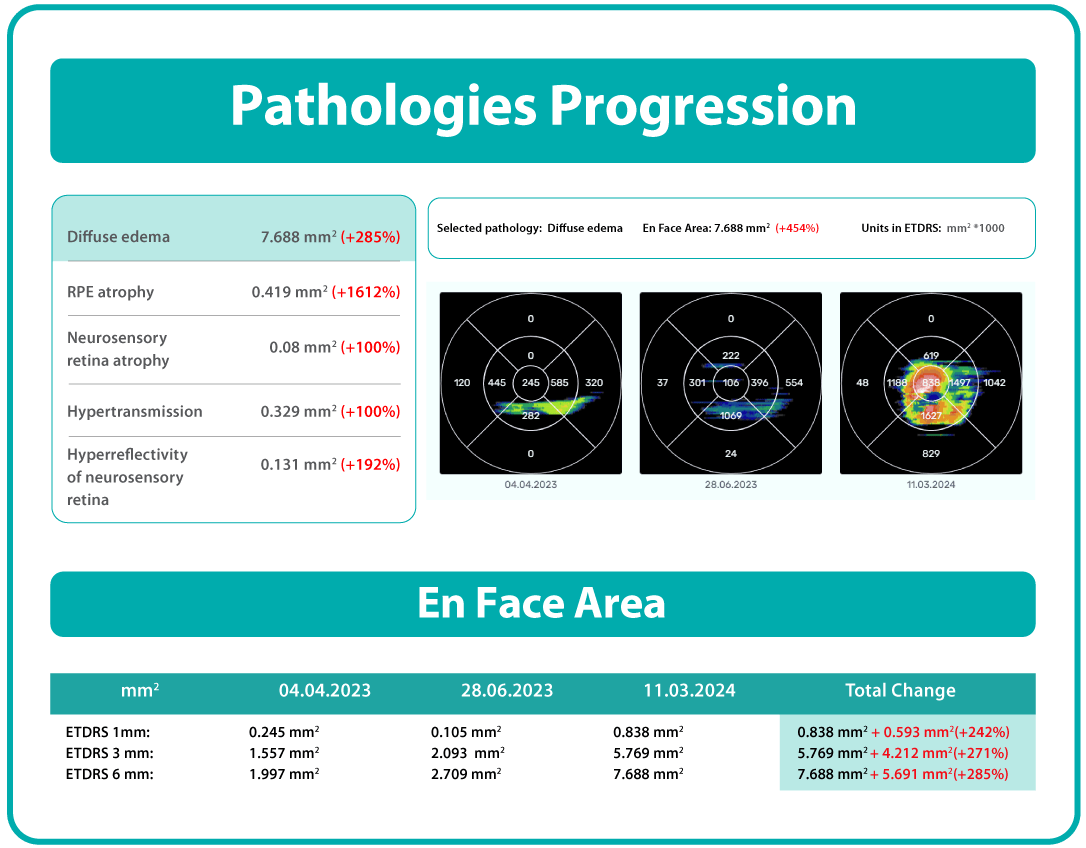Open the 04.04.2023 ETDRS map thumbnail
This screenshot has width=1086, height=848.
[x=531, y=383]
